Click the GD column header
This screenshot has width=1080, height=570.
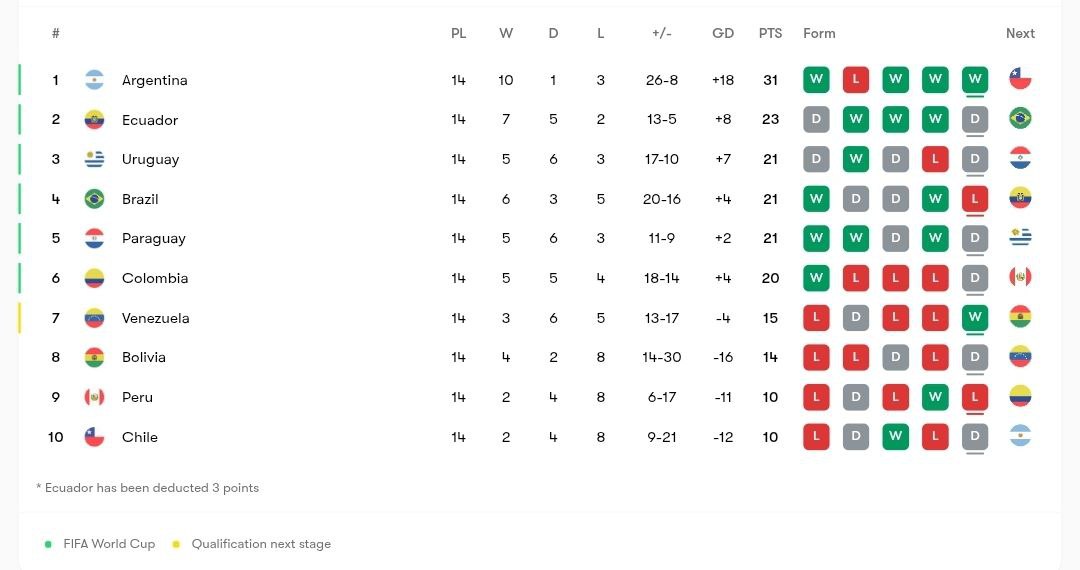[x=723, y=33]
